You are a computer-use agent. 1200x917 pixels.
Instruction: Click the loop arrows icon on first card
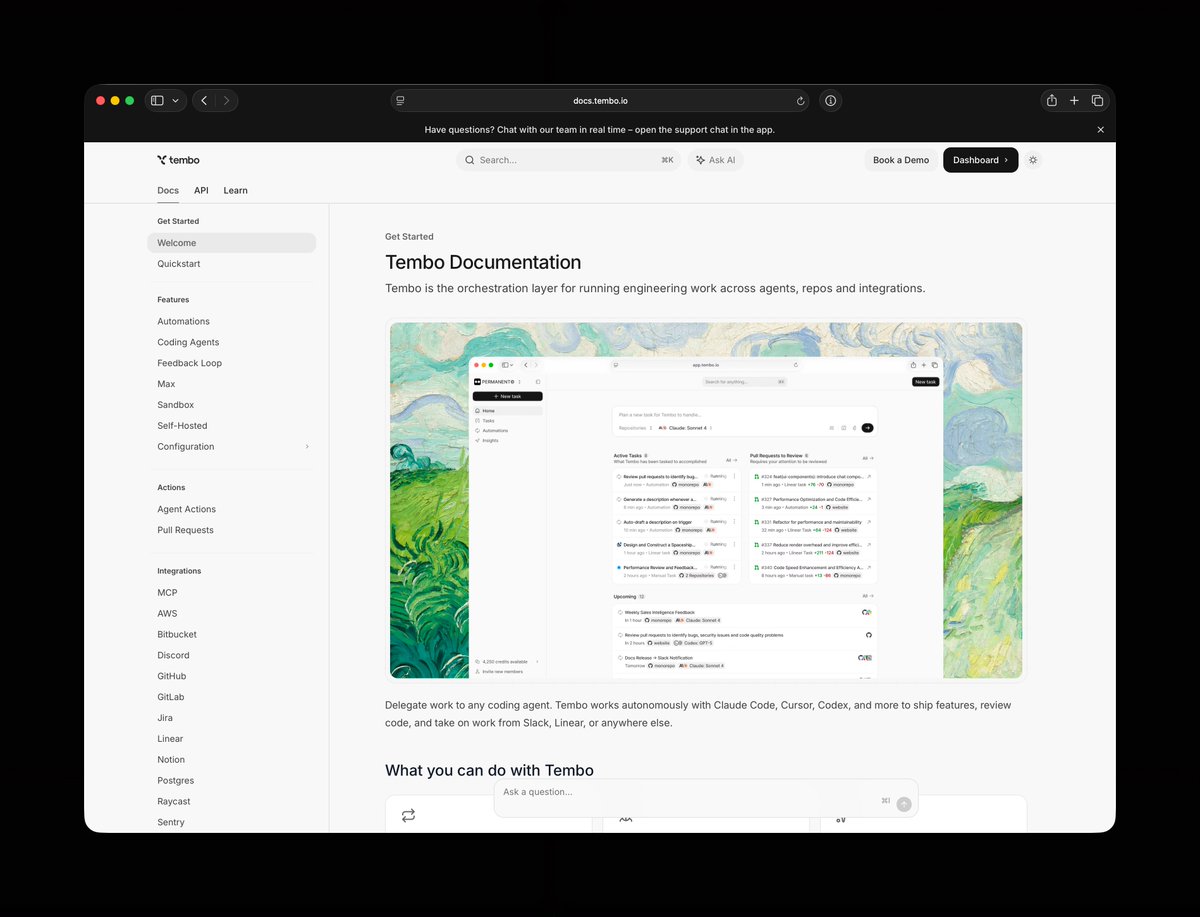point(408,816)
